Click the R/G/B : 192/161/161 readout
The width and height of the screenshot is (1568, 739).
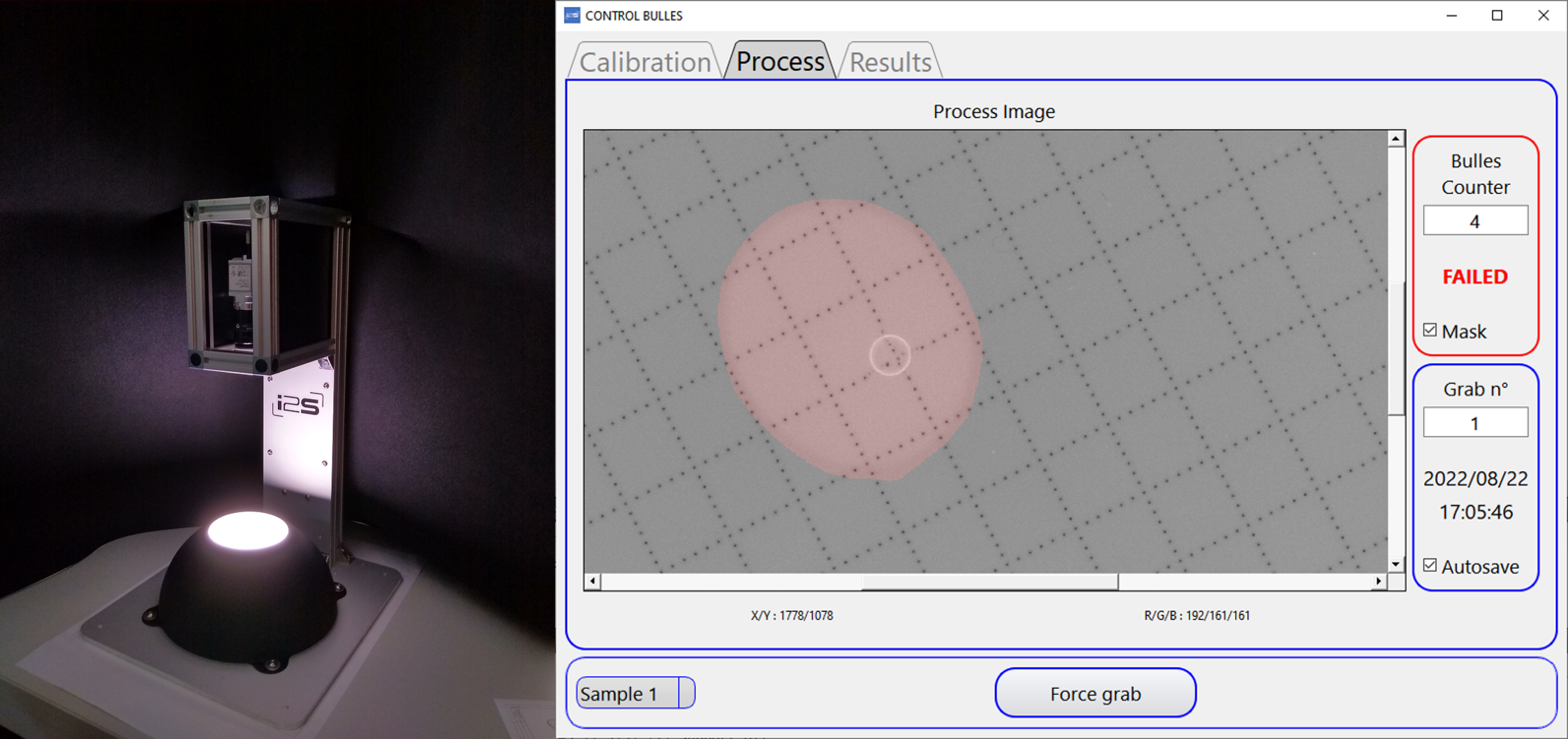[1197, 615]
